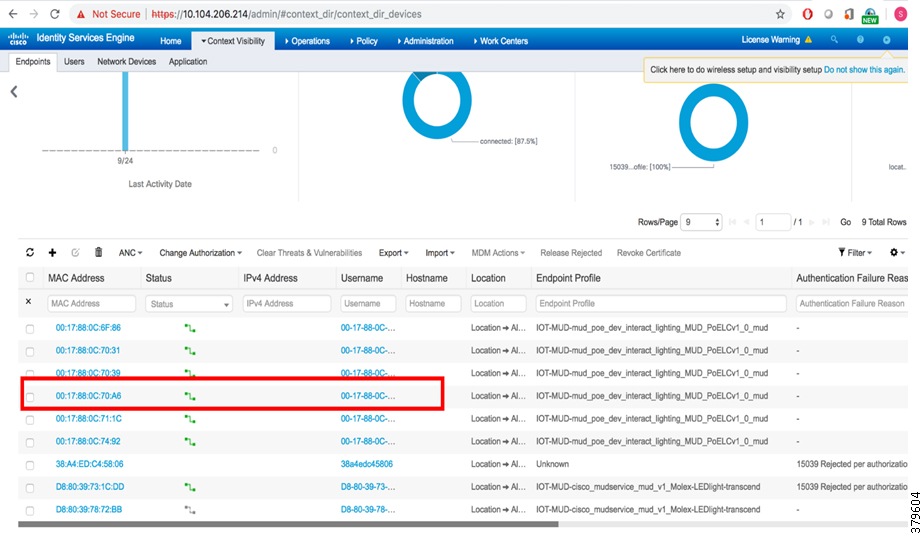
Task: Open the Policy menu
Action: [364, 41]
